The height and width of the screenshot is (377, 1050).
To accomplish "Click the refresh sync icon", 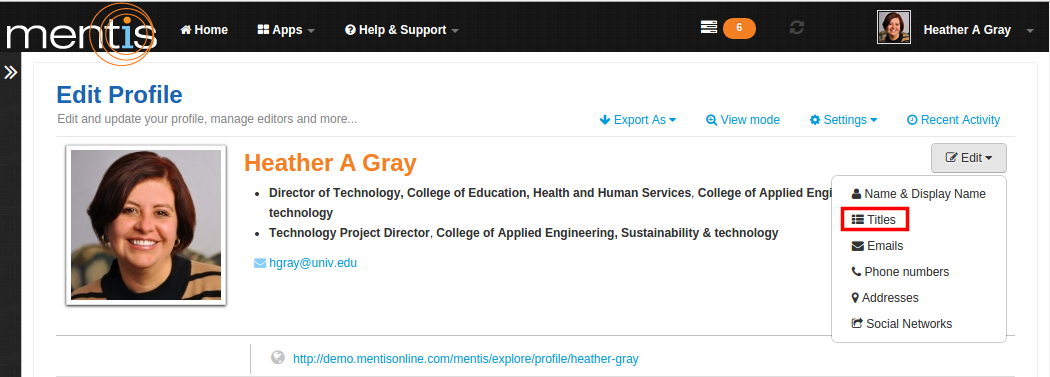I will click(796, 28).
